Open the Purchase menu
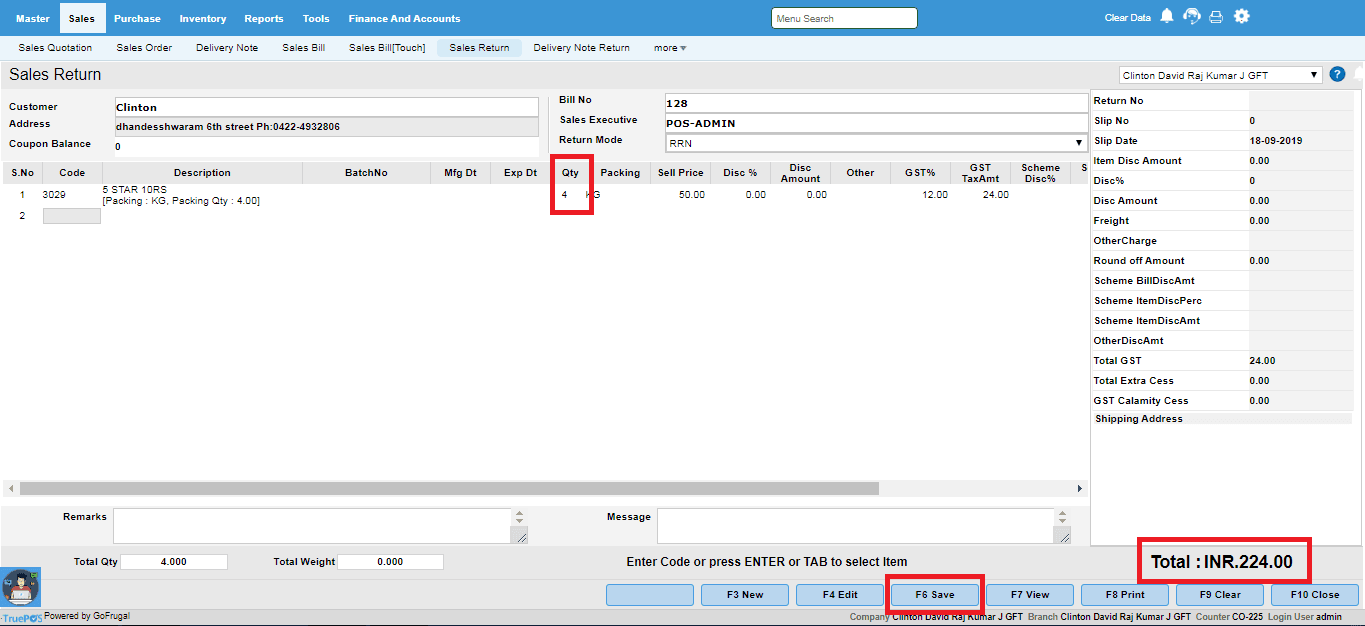This screenshot has height=626, width=1365. tap(137, 18)
